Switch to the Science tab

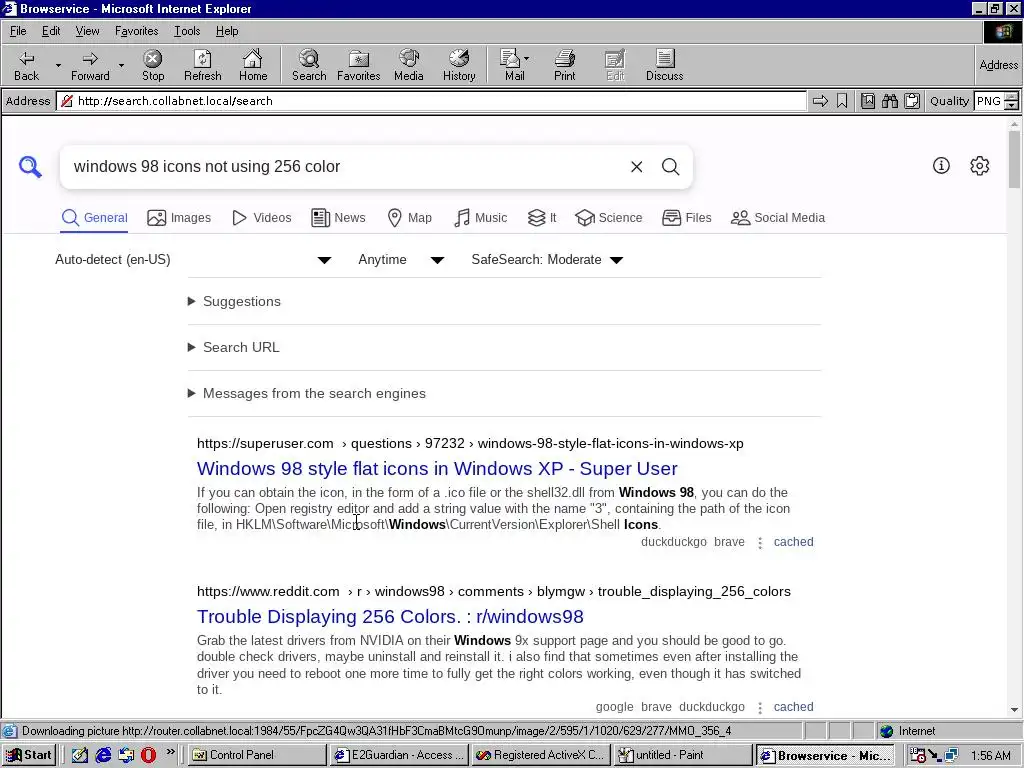609,218
